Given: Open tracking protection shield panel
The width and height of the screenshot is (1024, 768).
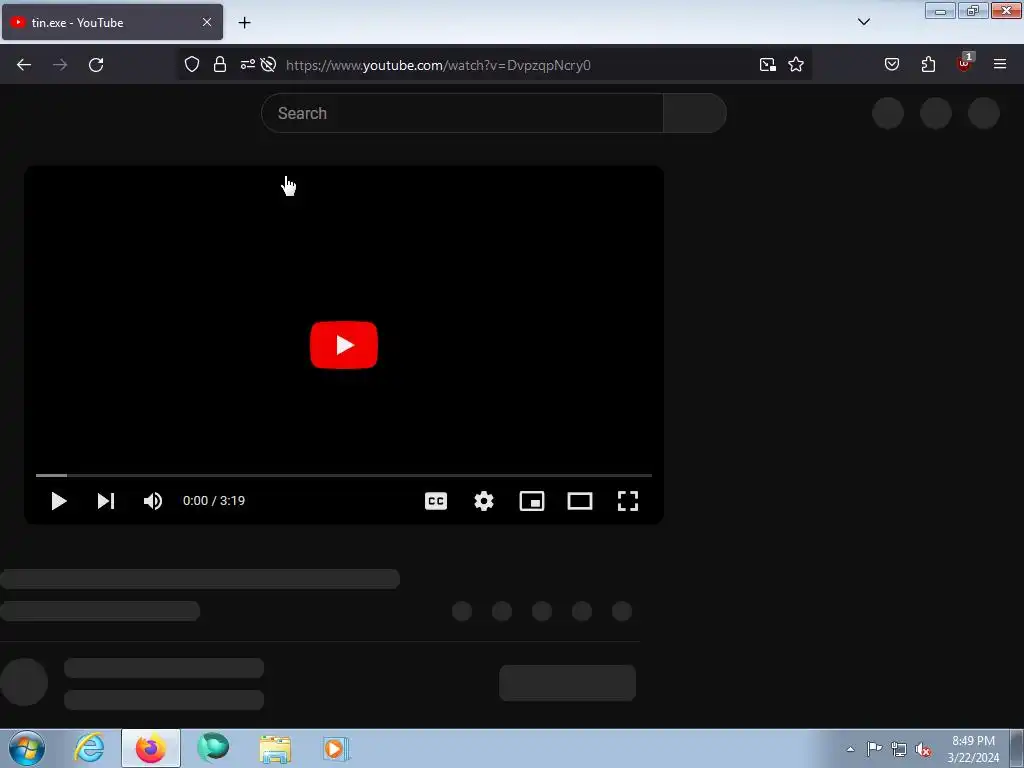Looking at the screenshot, I should tap(191, 65).
